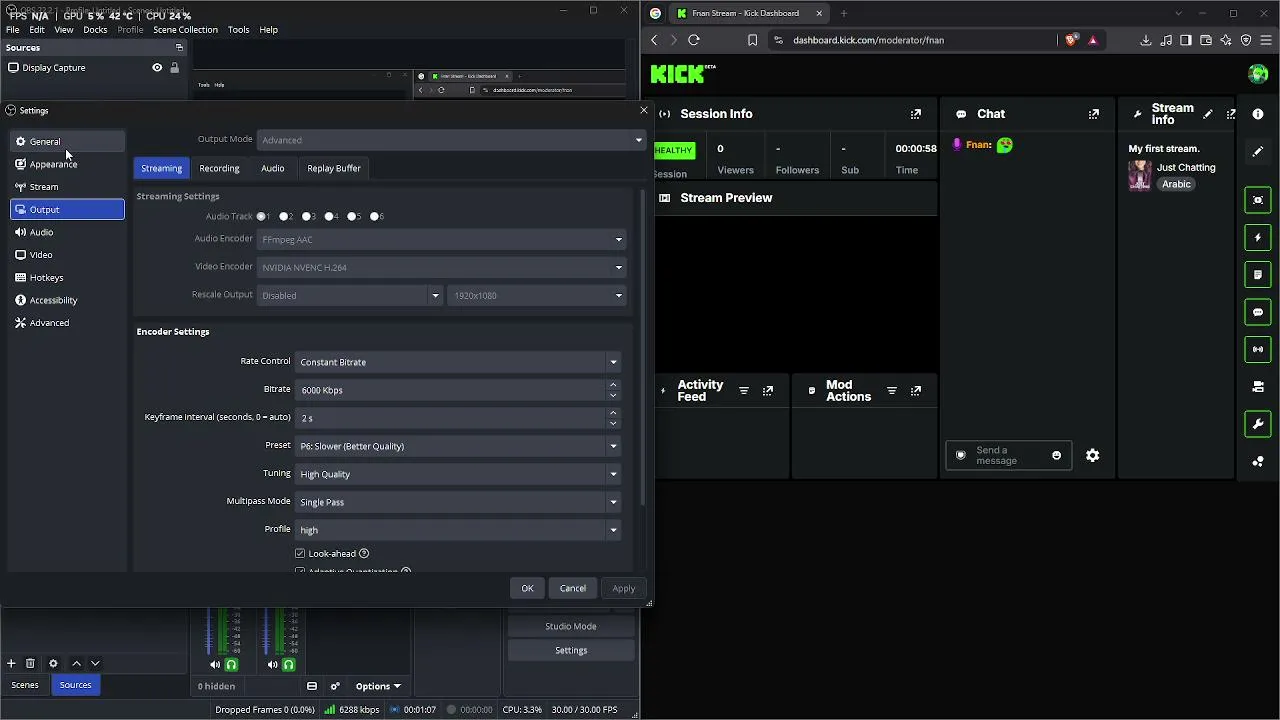
Task: Mute the first audio mixer channel
Action: 215,664
